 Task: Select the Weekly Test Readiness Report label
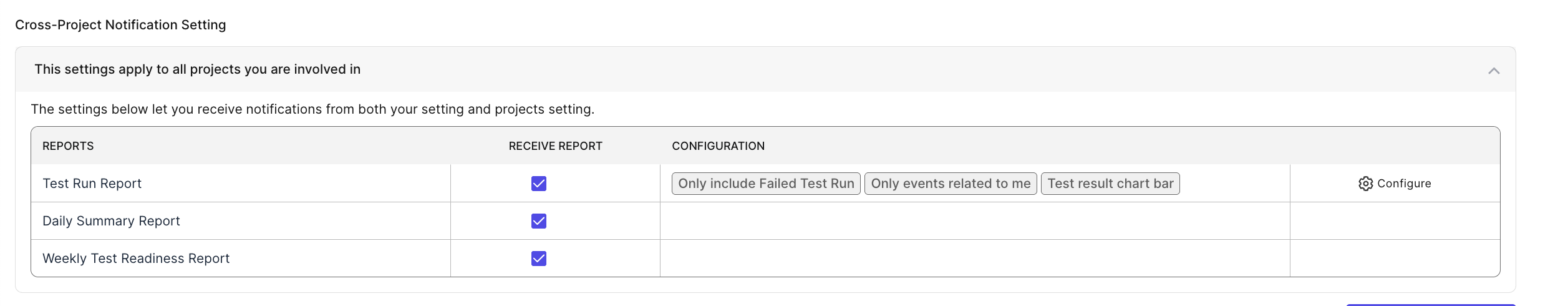pyautogui.click(x=136, y=259)
